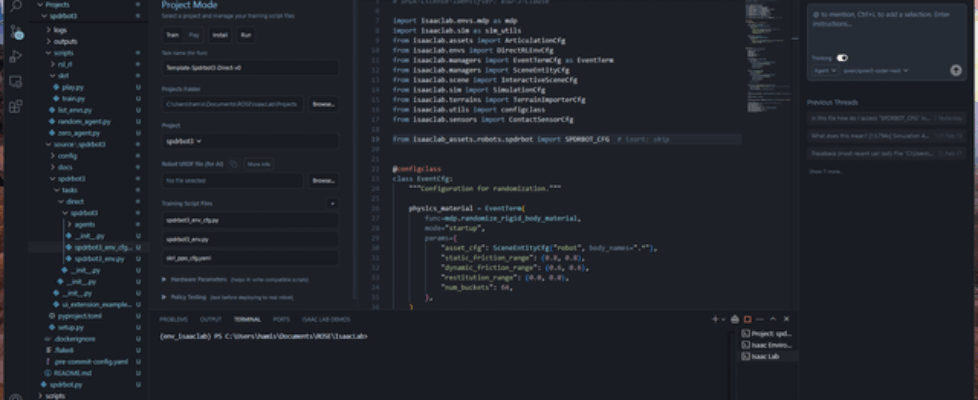978x400 pixels.
Task: Expand the Hardware Parameters section
Action: tap(200, 280)
